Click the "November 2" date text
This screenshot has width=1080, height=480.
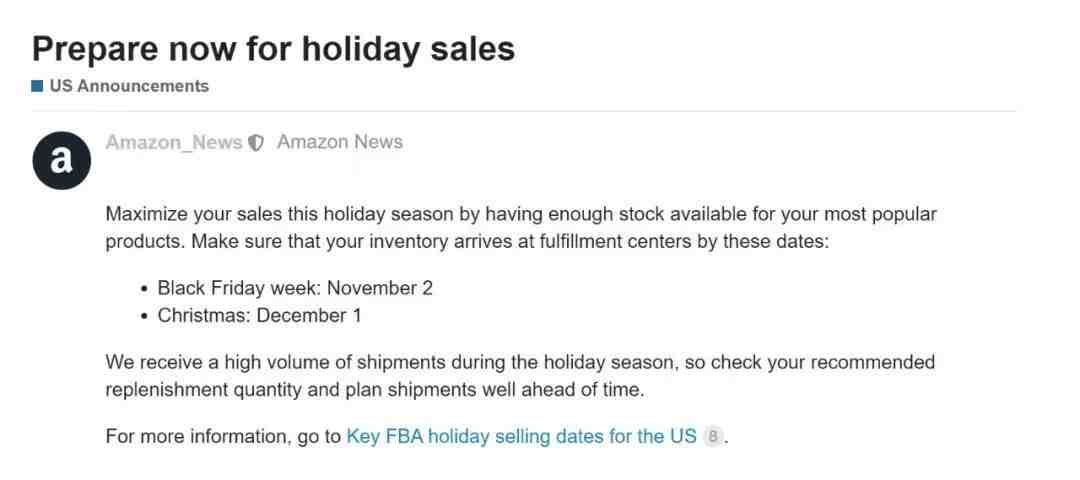[380, 288]
